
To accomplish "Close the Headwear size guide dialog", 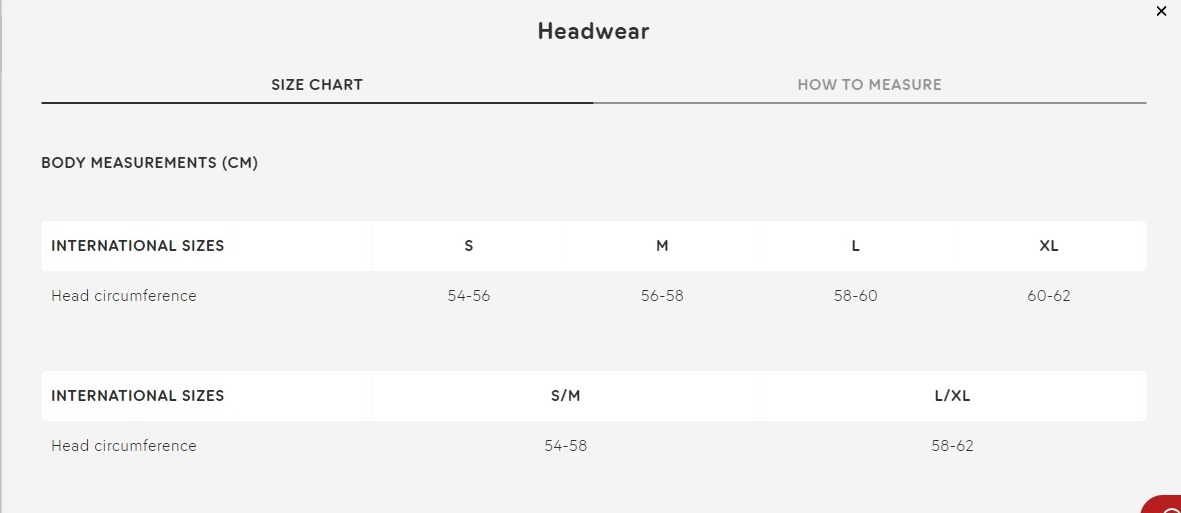I will (x=1161, y=11).
